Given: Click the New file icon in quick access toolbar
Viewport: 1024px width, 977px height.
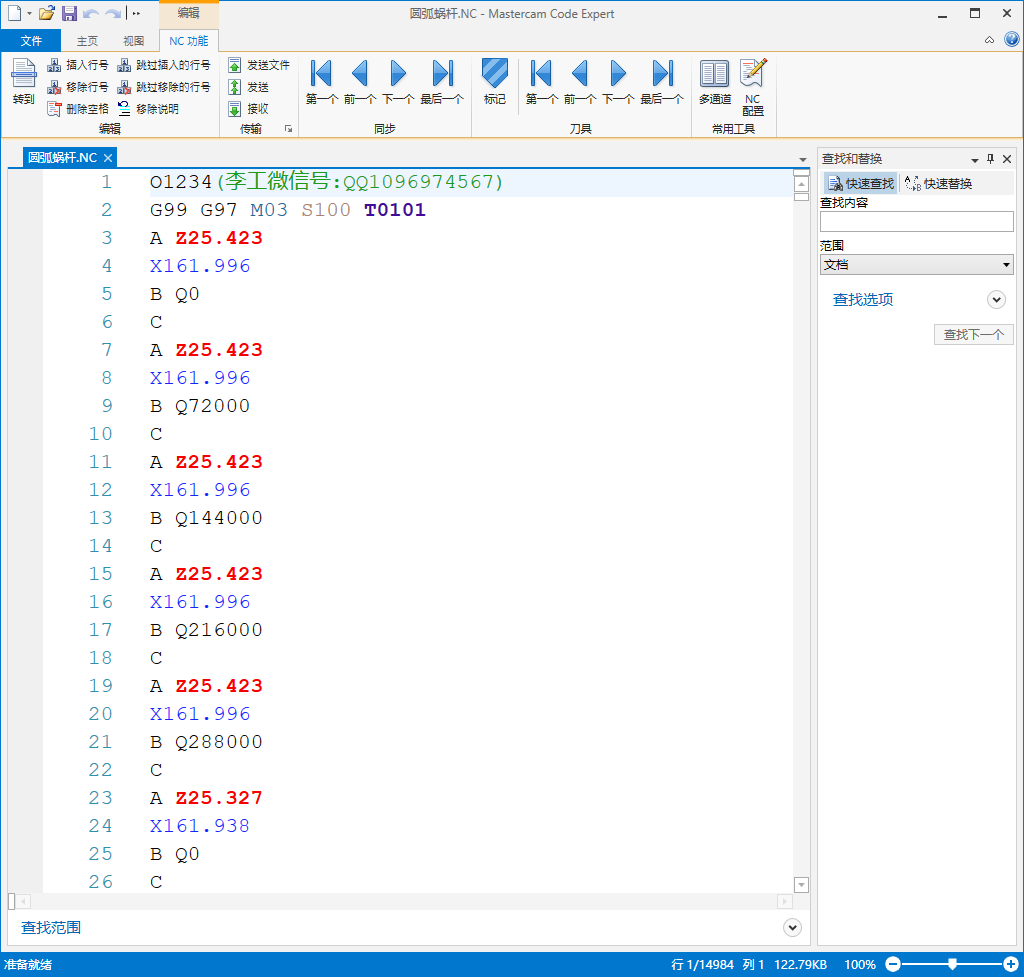Looking at the screenshot, I should tap(14, 13).
